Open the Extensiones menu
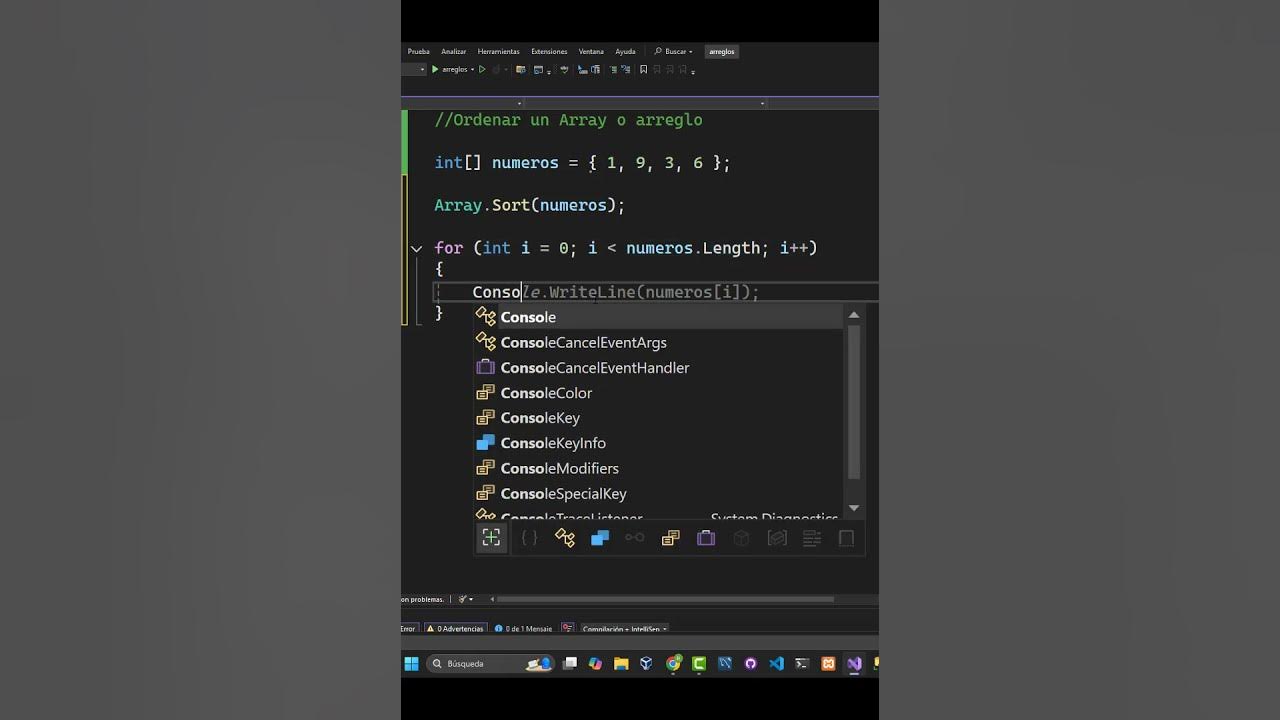 549,51
